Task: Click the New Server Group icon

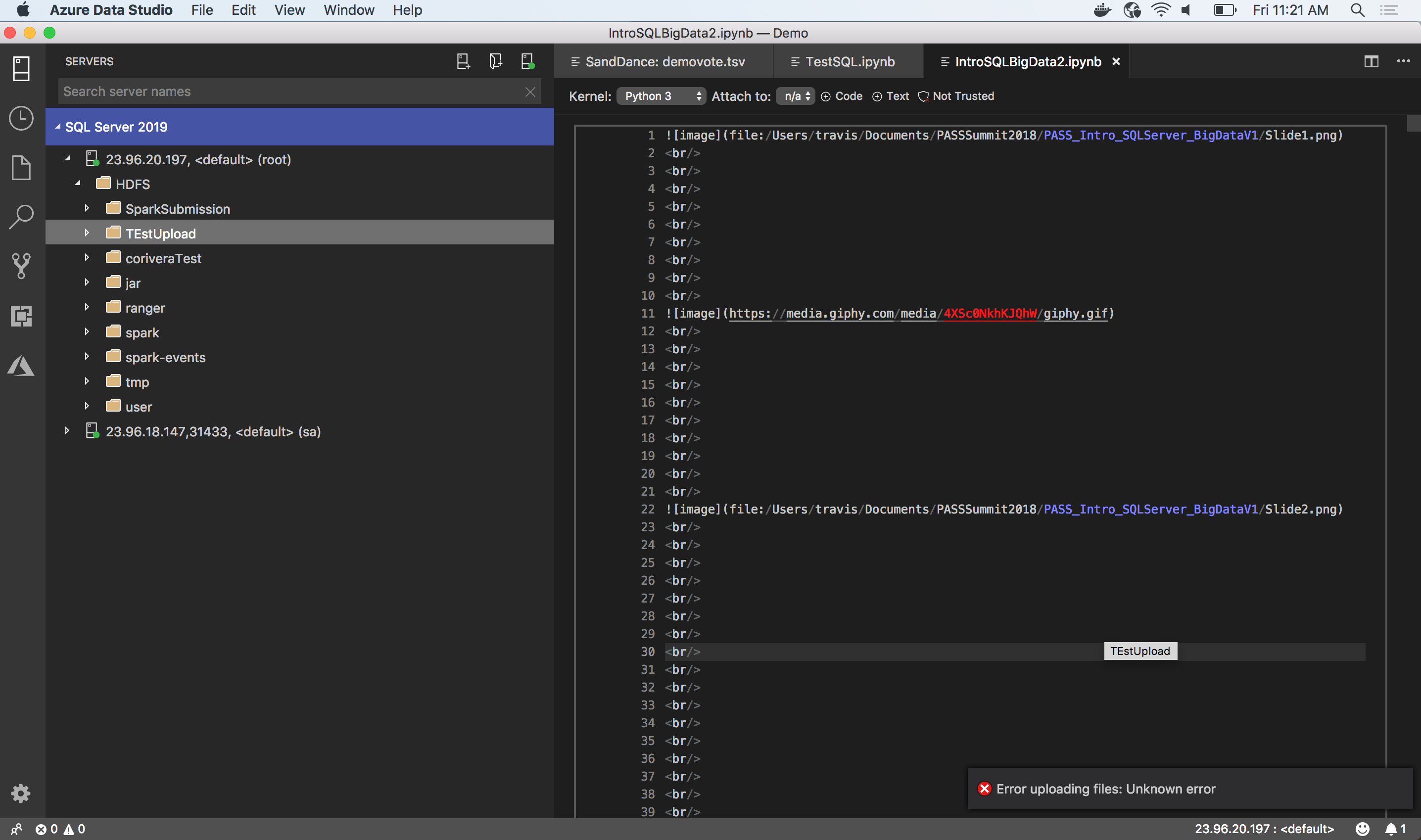Action: [x=495, y=61]
